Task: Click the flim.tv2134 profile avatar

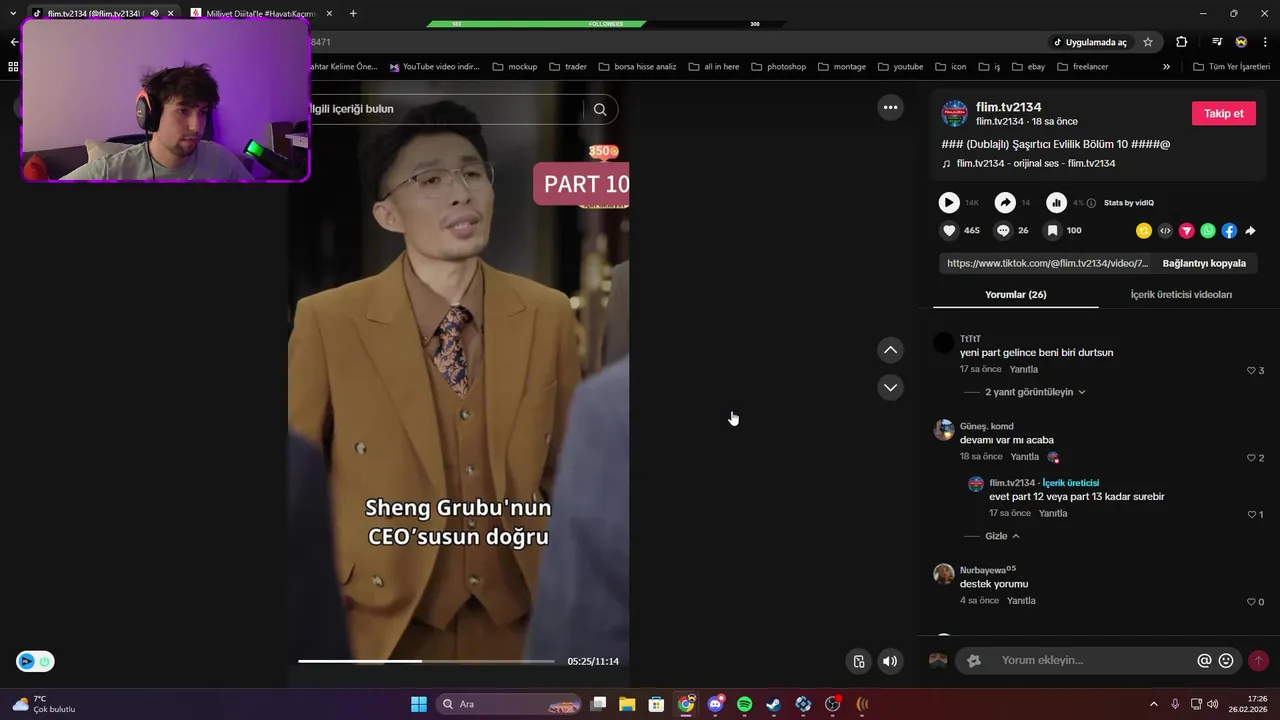Action: coord(955,113)
